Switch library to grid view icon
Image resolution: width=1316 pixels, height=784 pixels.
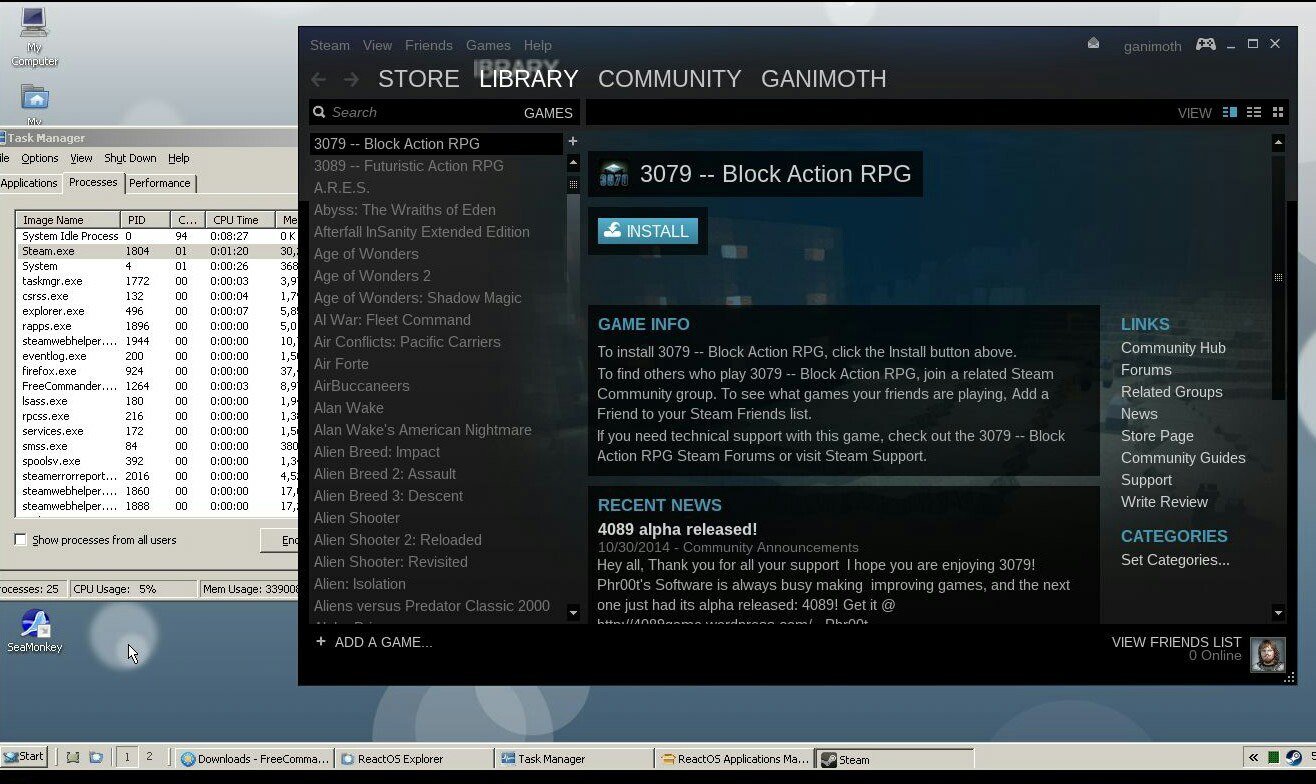click(x=1278, y=112)
